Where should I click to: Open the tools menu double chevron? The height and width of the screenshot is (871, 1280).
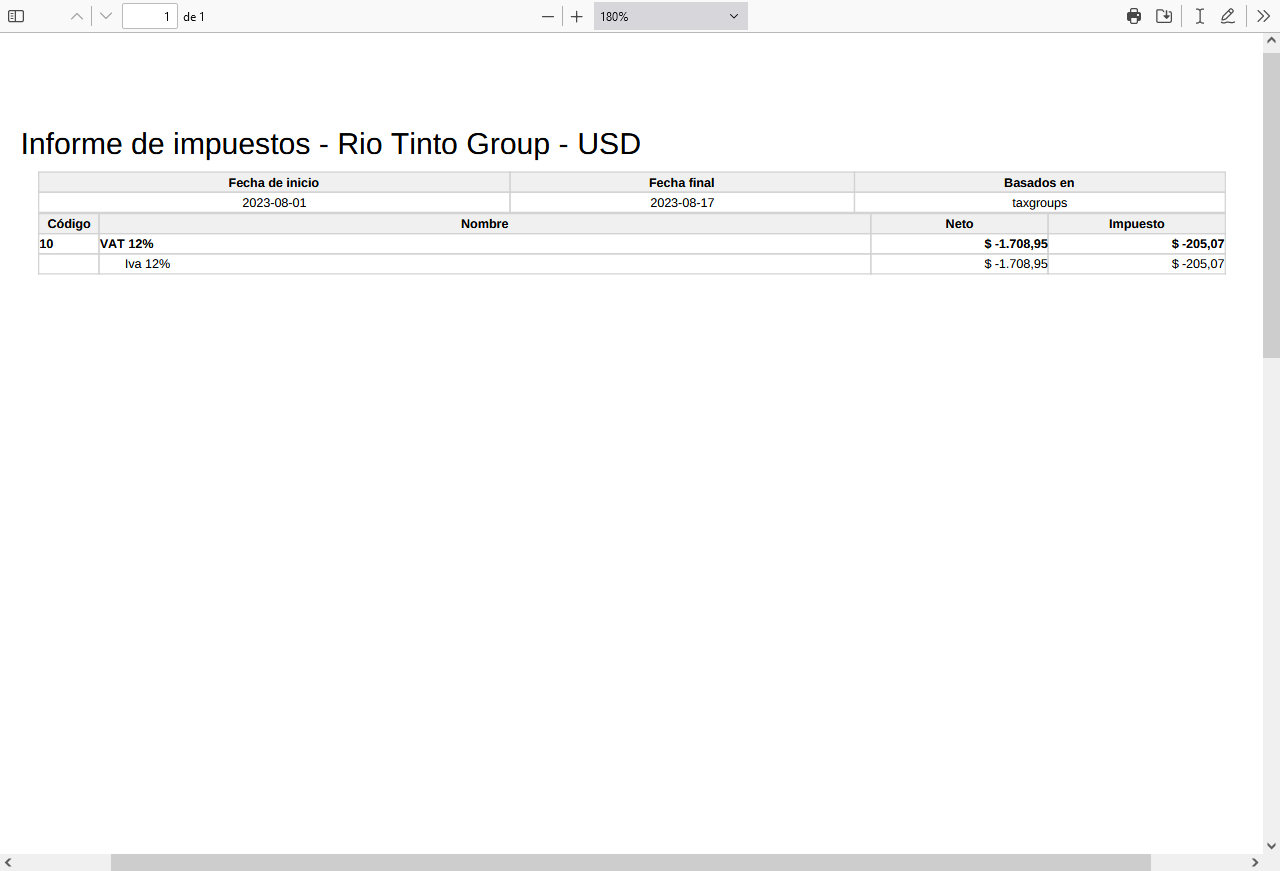tap(1263, 16)
